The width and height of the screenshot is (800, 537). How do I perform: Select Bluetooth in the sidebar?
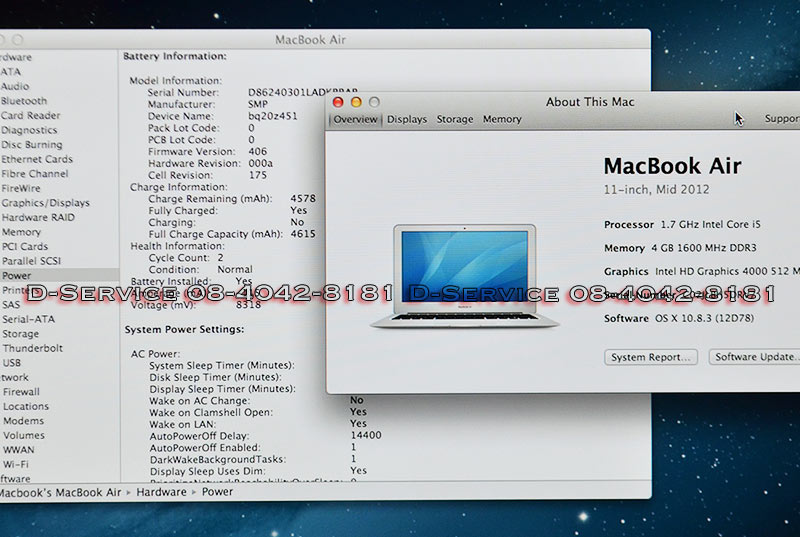click(x=23, y=101)
